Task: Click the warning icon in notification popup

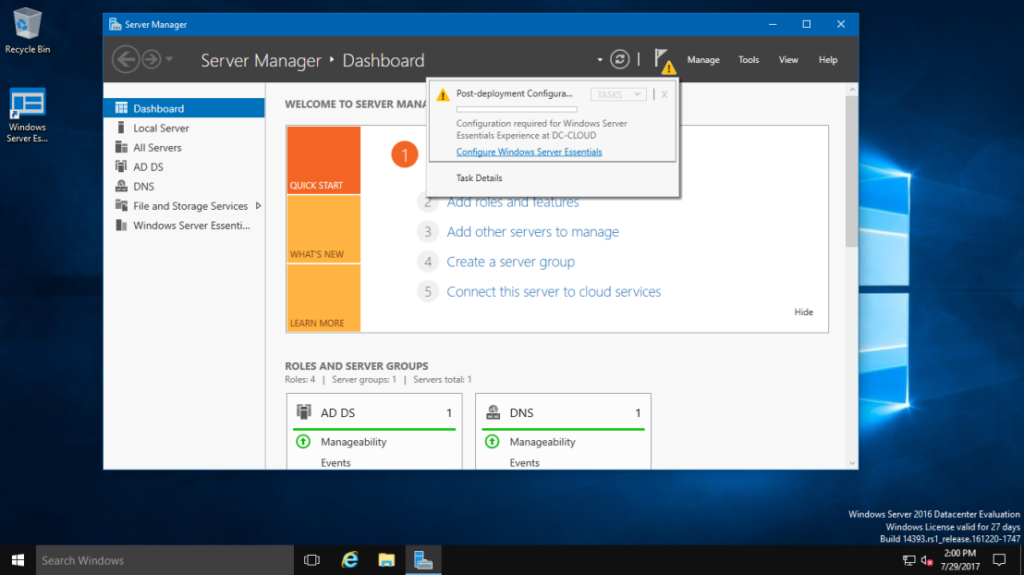Action: pyautogui.click(x=443, y=95)
